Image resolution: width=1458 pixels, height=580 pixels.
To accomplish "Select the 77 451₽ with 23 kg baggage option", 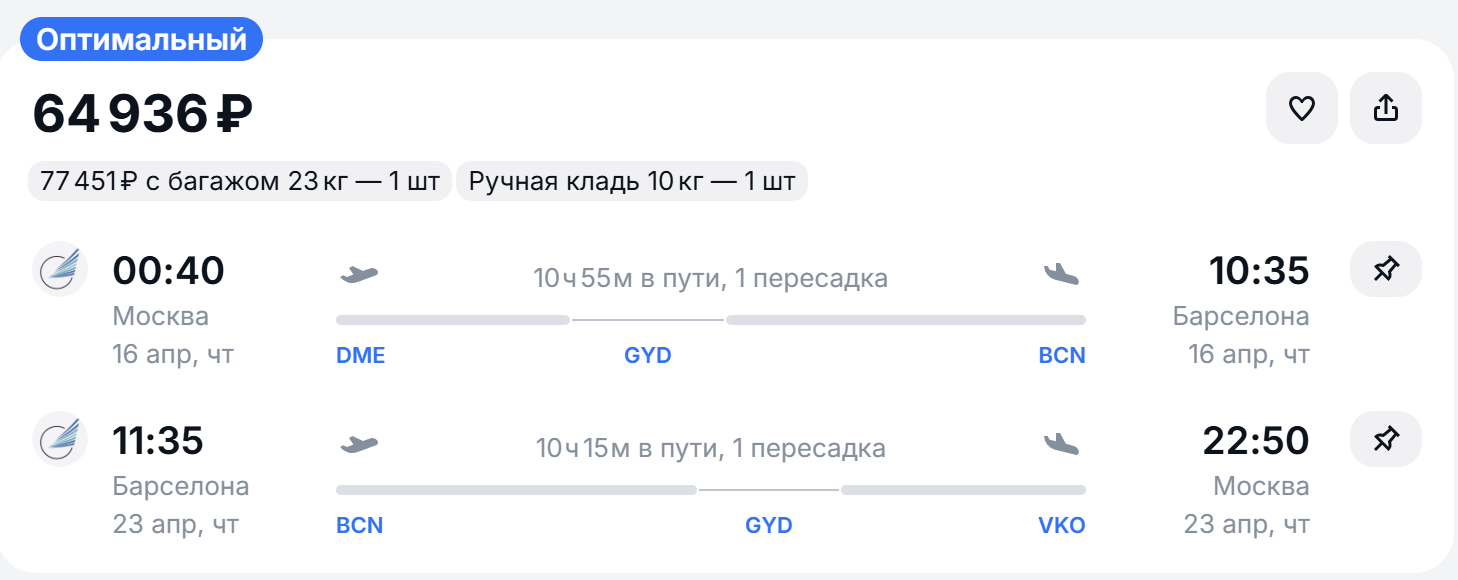I will [x=240, y=181].
